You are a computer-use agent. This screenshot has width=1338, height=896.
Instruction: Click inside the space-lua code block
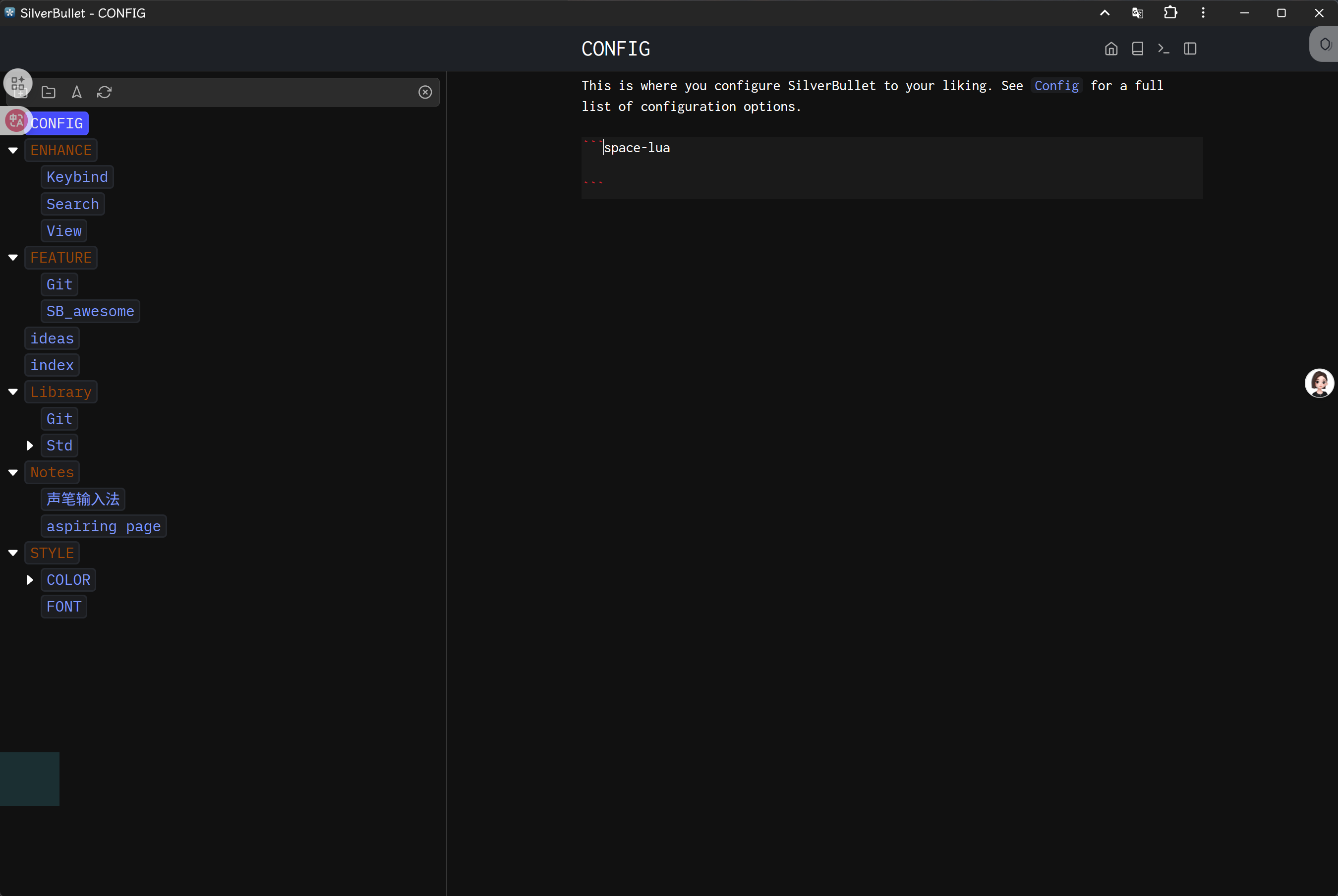[857, 166]
